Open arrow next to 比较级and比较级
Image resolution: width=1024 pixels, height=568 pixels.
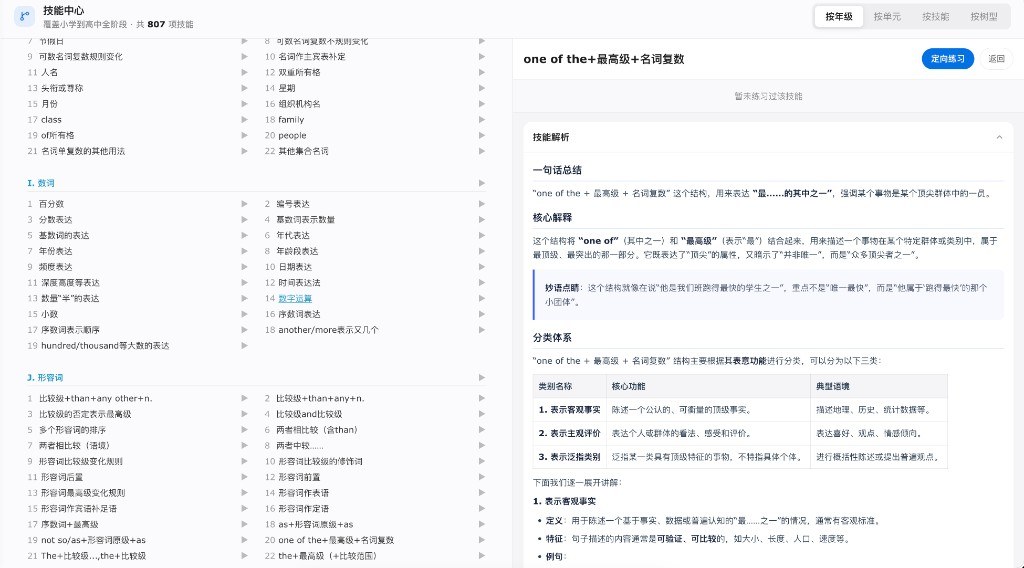pos(482,414)
